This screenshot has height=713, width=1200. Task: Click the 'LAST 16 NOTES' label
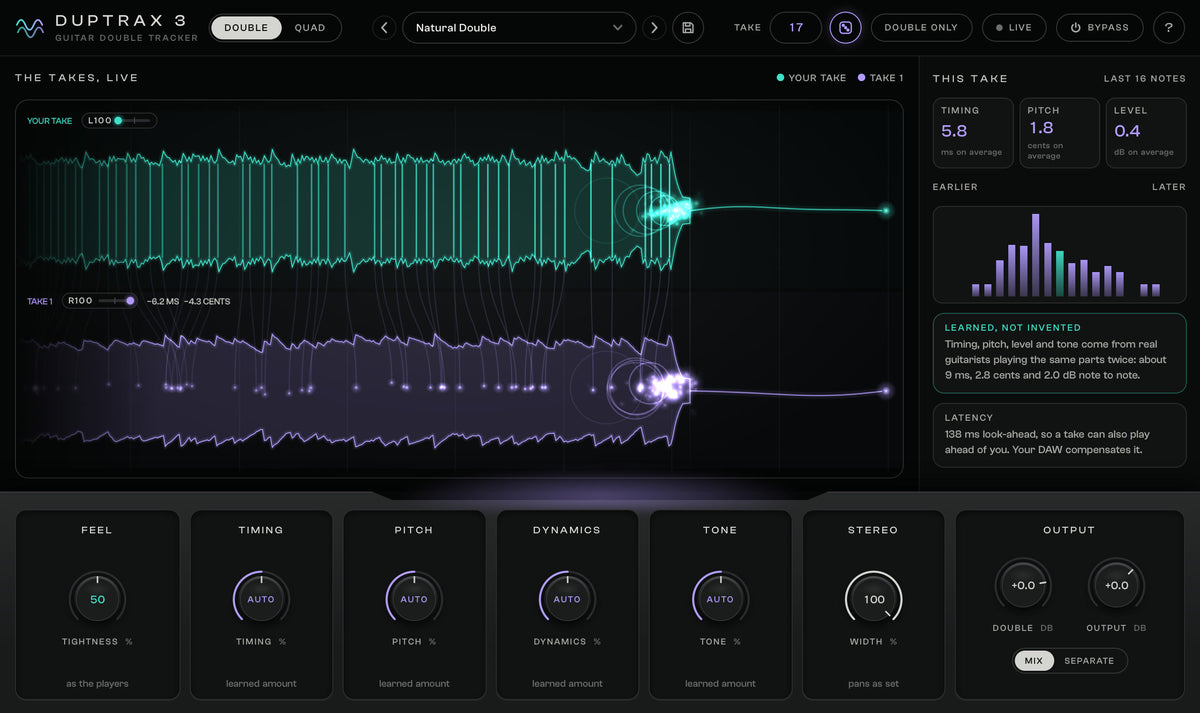click(x=1145, y=78)
